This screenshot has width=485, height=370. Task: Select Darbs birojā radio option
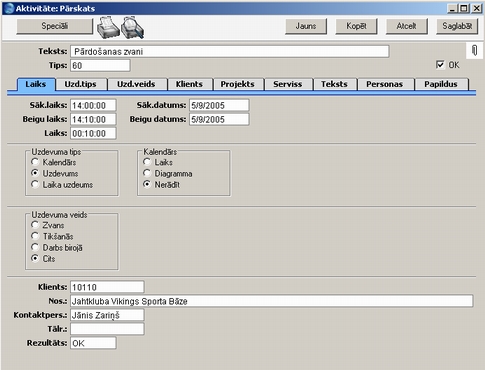tap(35, 247)
